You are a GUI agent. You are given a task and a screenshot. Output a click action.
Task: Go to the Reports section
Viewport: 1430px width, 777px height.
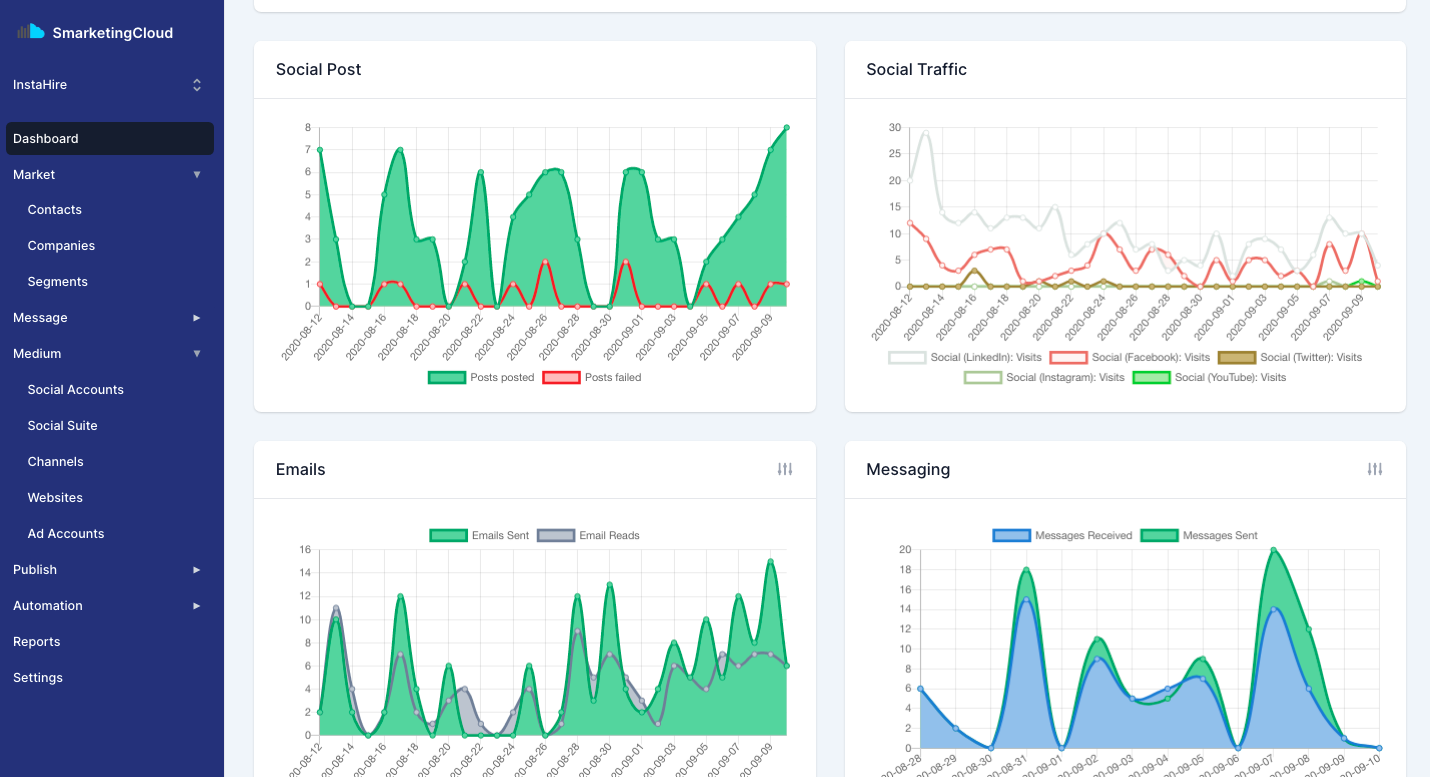[x=37, y=641]
